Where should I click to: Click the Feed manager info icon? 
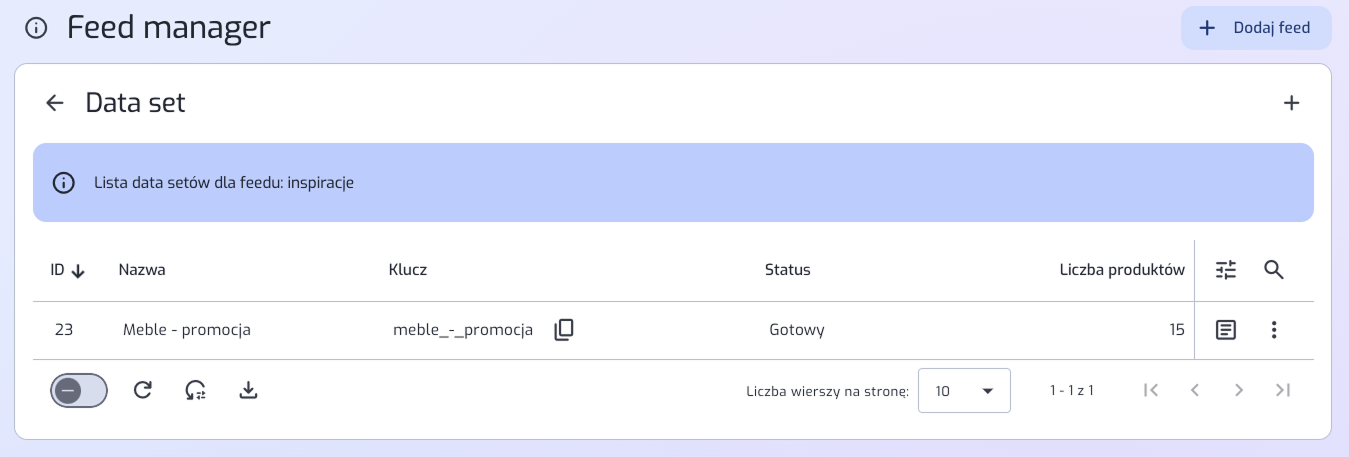pos(36,28)
